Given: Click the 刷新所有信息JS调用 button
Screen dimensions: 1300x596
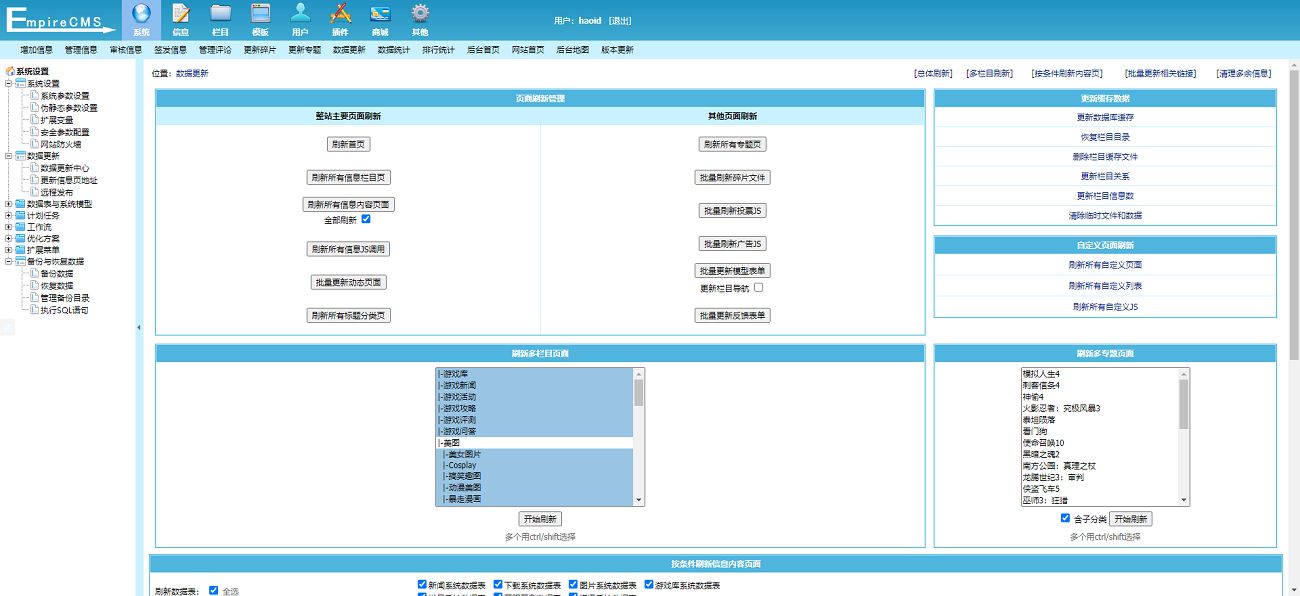Looking at the screenshot, I should coord(349,249).
